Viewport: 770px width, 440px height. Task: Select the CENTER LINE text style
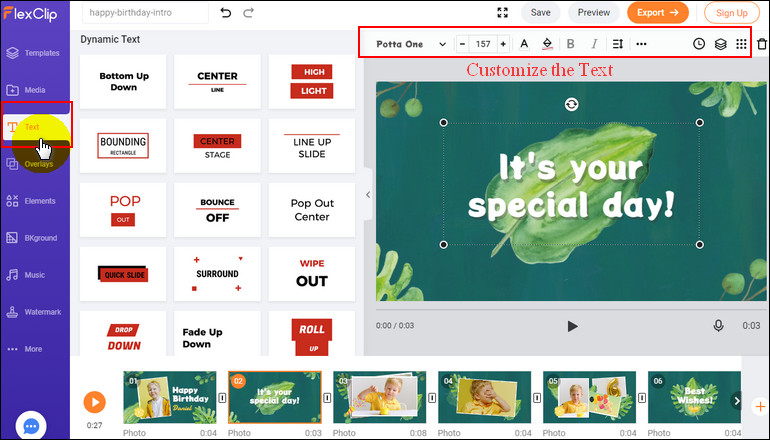click(x=218, y=82)
